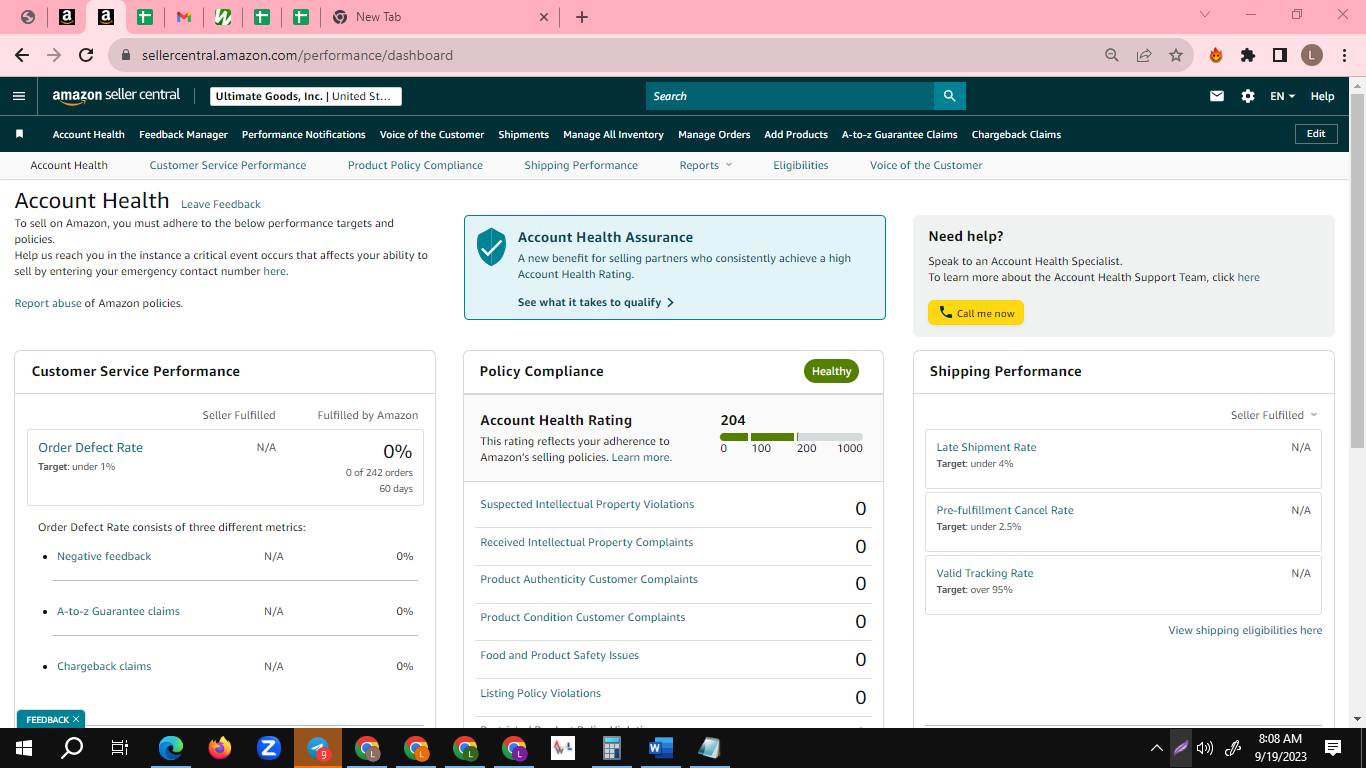This screenshot has width=1366, height=768.
Task: Click View shipping eligibilities here
Action: (x=1245, y=630)
